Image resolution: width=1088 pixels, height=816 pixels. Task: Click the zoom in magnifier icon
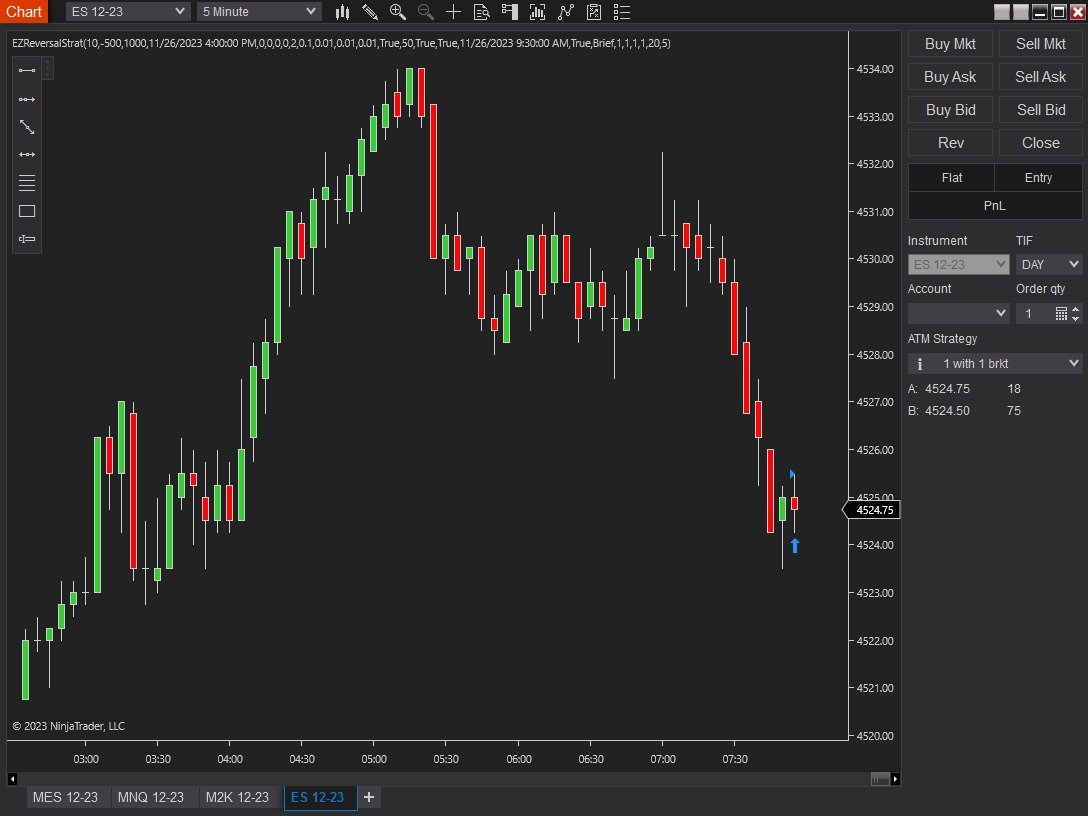pyautogui.click(x=398, y=12)
